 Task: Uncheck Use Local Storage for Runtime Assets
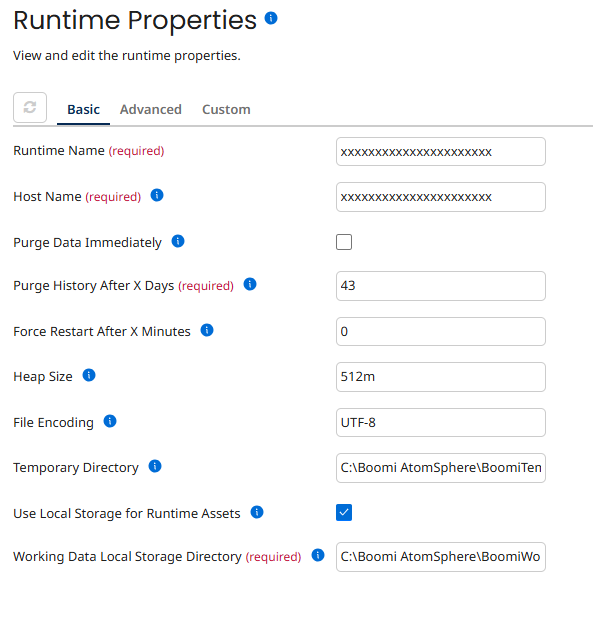click(x=344, y=512)
